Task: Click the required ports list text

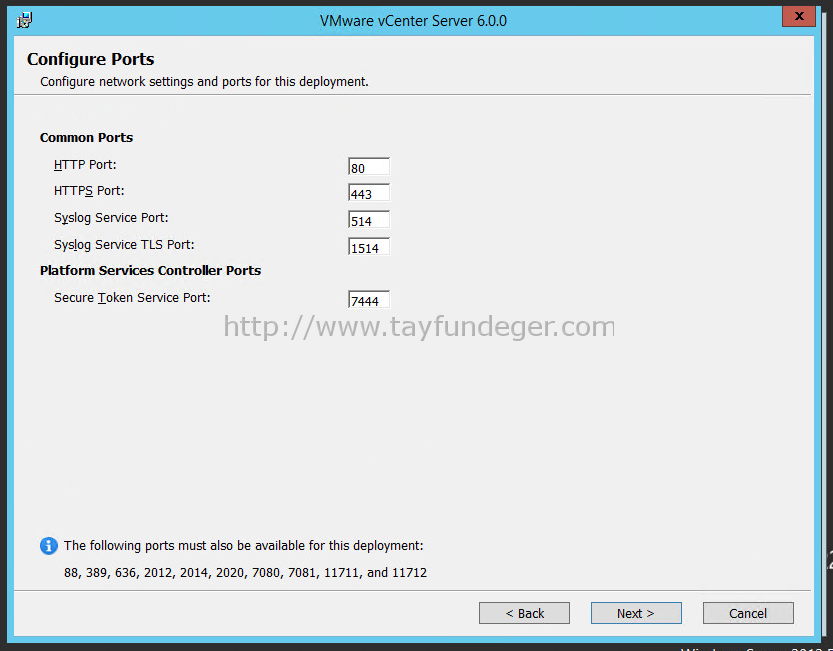Action: pyautogui.click(x=245, y=573)
